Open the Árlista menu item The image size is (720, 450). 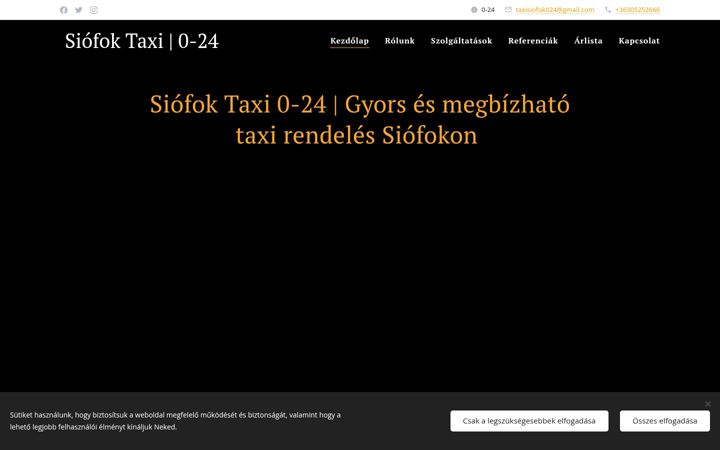588,41
